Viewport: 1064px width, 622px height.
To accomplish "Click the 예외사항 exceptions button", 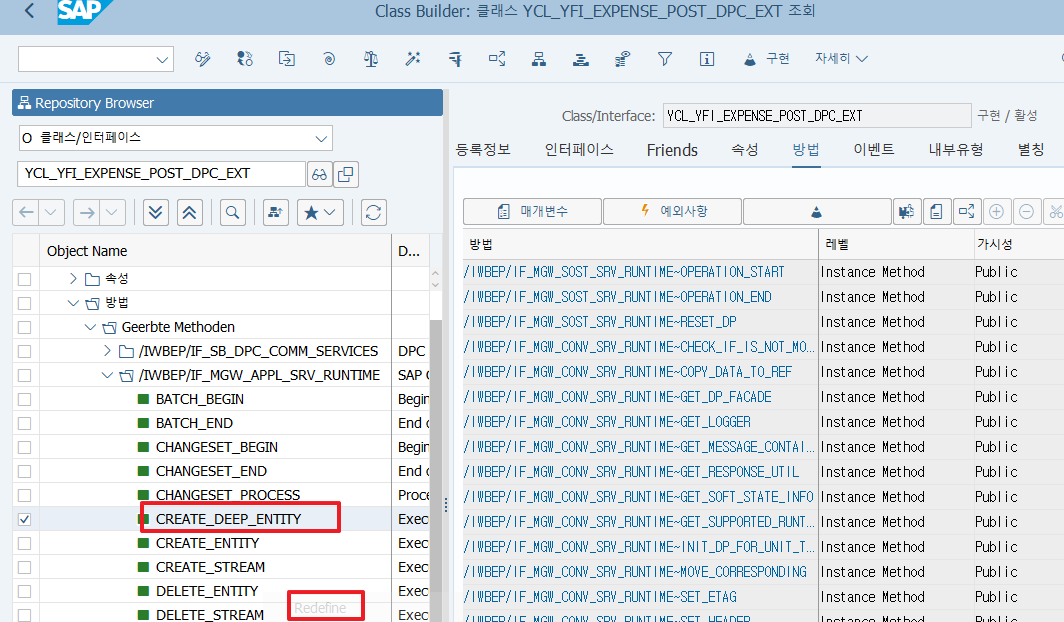I will point(672,212).
